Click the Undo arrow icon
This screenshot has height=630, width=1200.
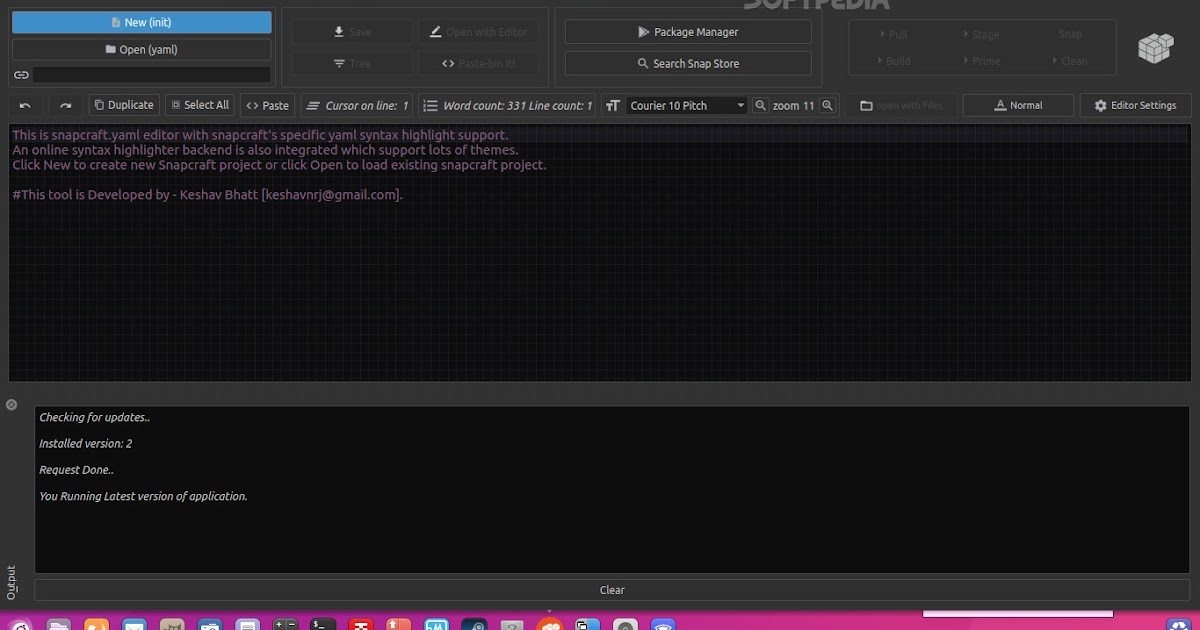[25, 104]
